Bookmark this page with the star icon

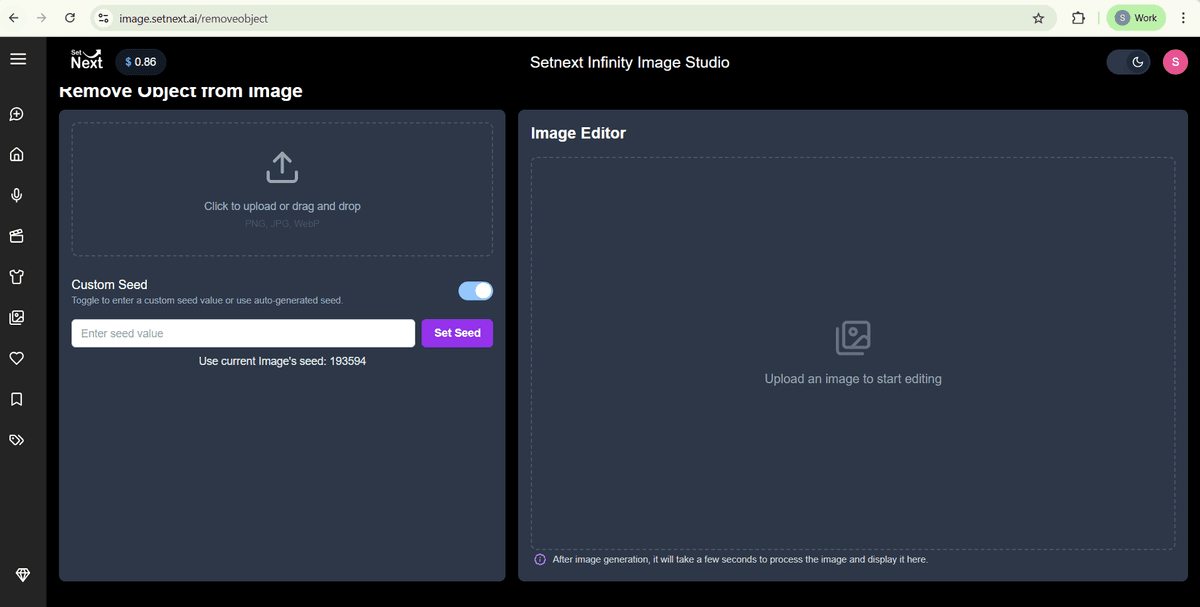click(x=1038, y=18)
